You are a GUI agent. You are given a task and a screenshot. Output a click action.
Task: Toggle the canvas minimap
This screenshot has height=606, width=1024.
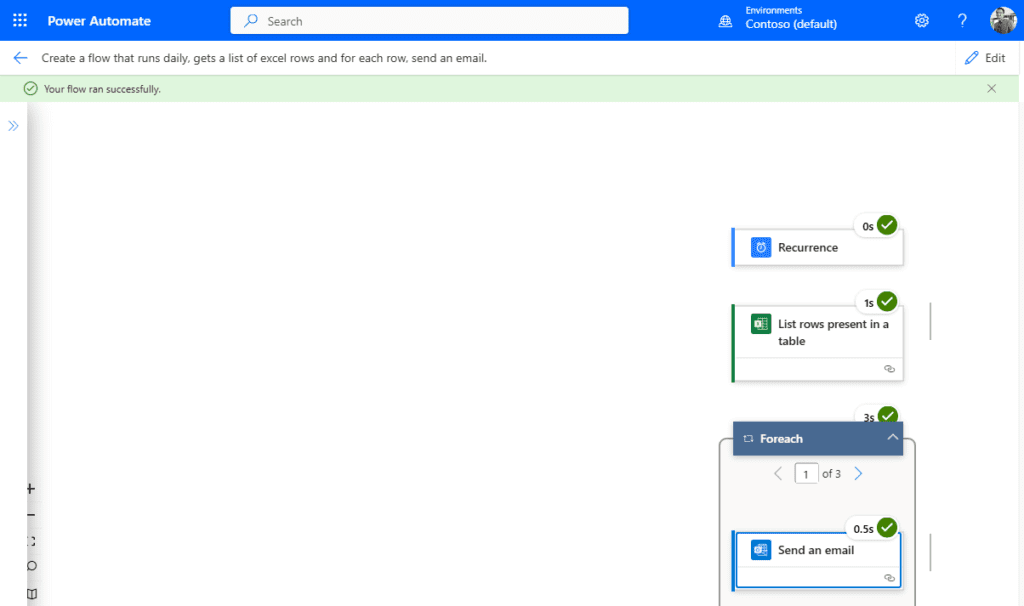point(31,593)
